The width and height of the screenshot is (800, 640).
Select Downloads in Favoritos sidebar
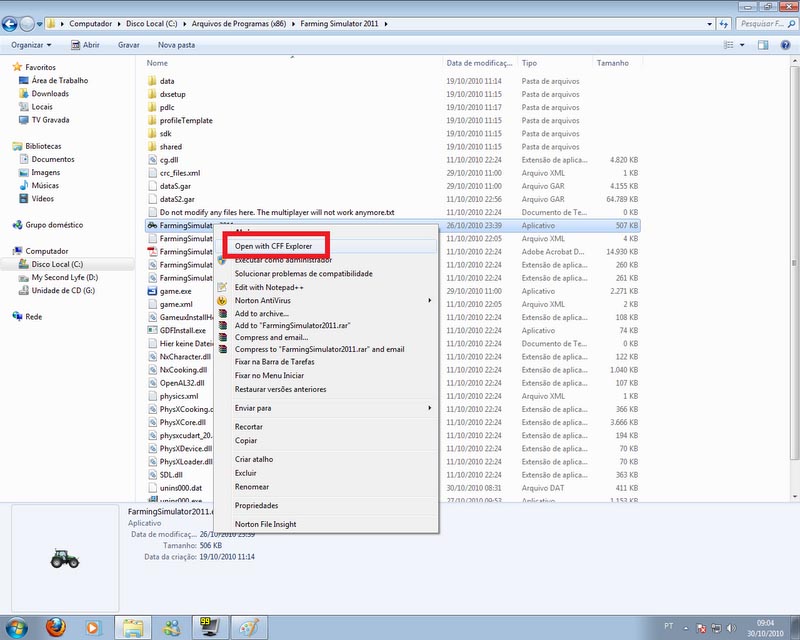49,93
